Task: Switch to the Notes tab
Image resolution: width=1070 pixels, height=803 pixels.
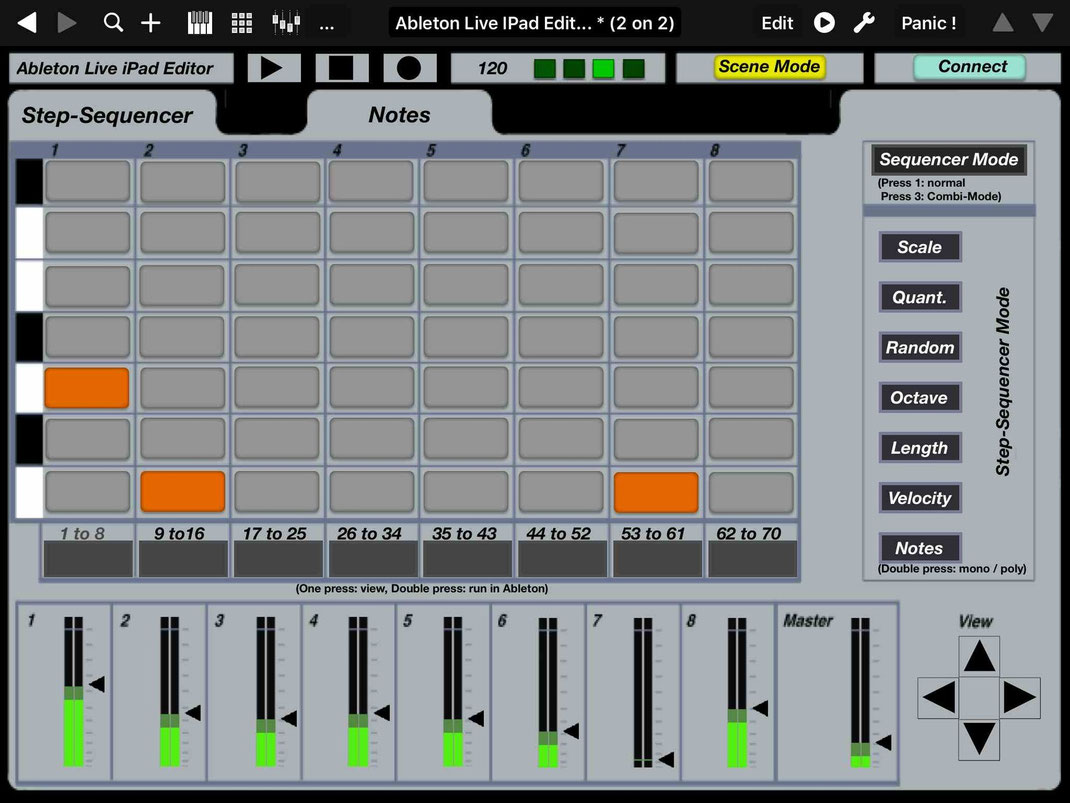Action: tap(399, 115)
